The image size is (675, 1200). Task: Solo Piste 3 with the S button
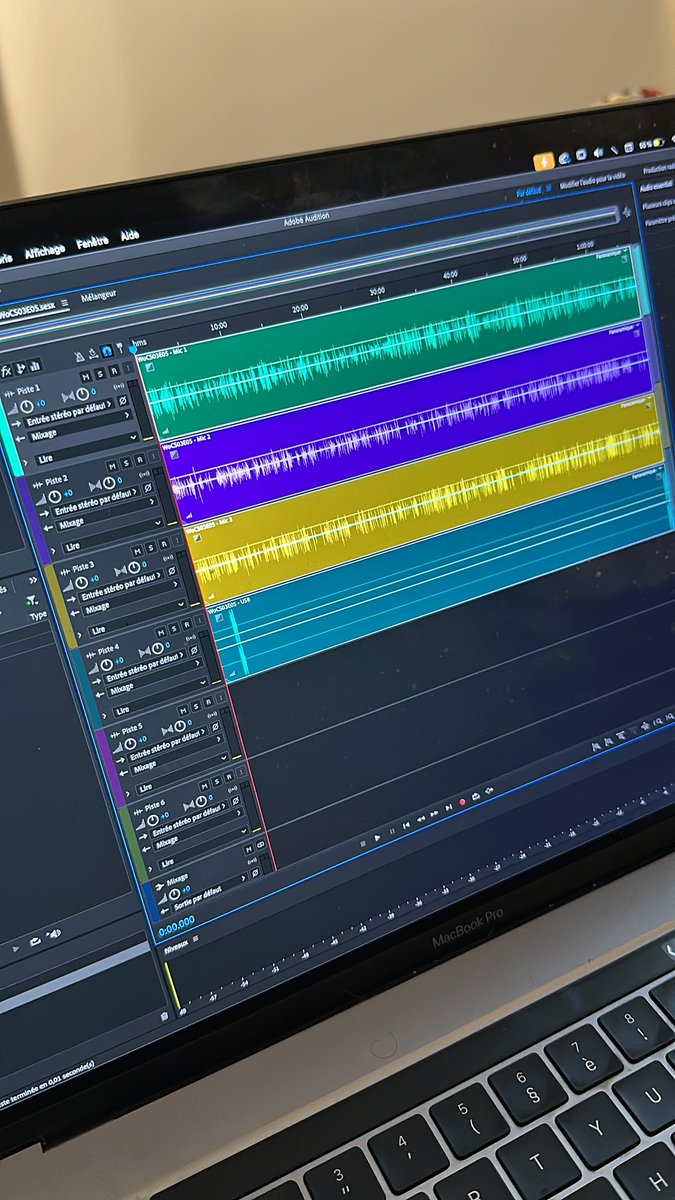(x=151, y=548)
